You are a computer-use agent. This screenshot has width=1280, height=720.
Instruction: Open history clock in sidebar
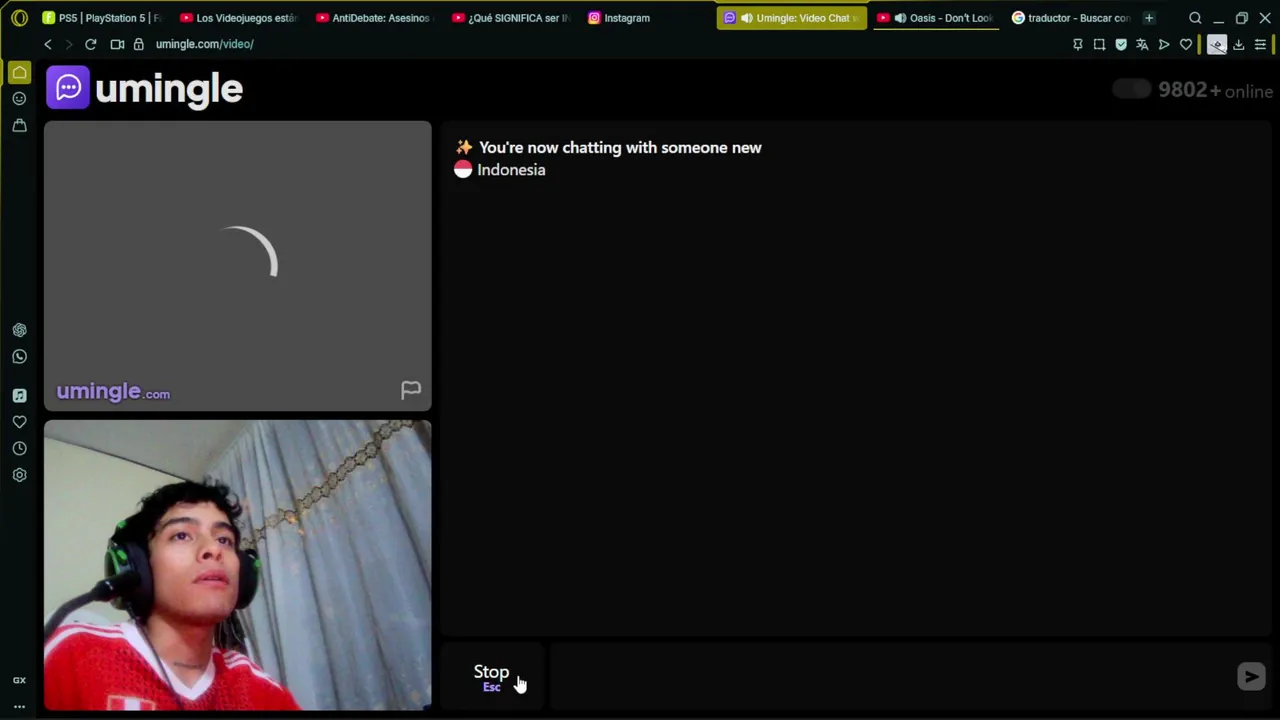tap(19, 448)
